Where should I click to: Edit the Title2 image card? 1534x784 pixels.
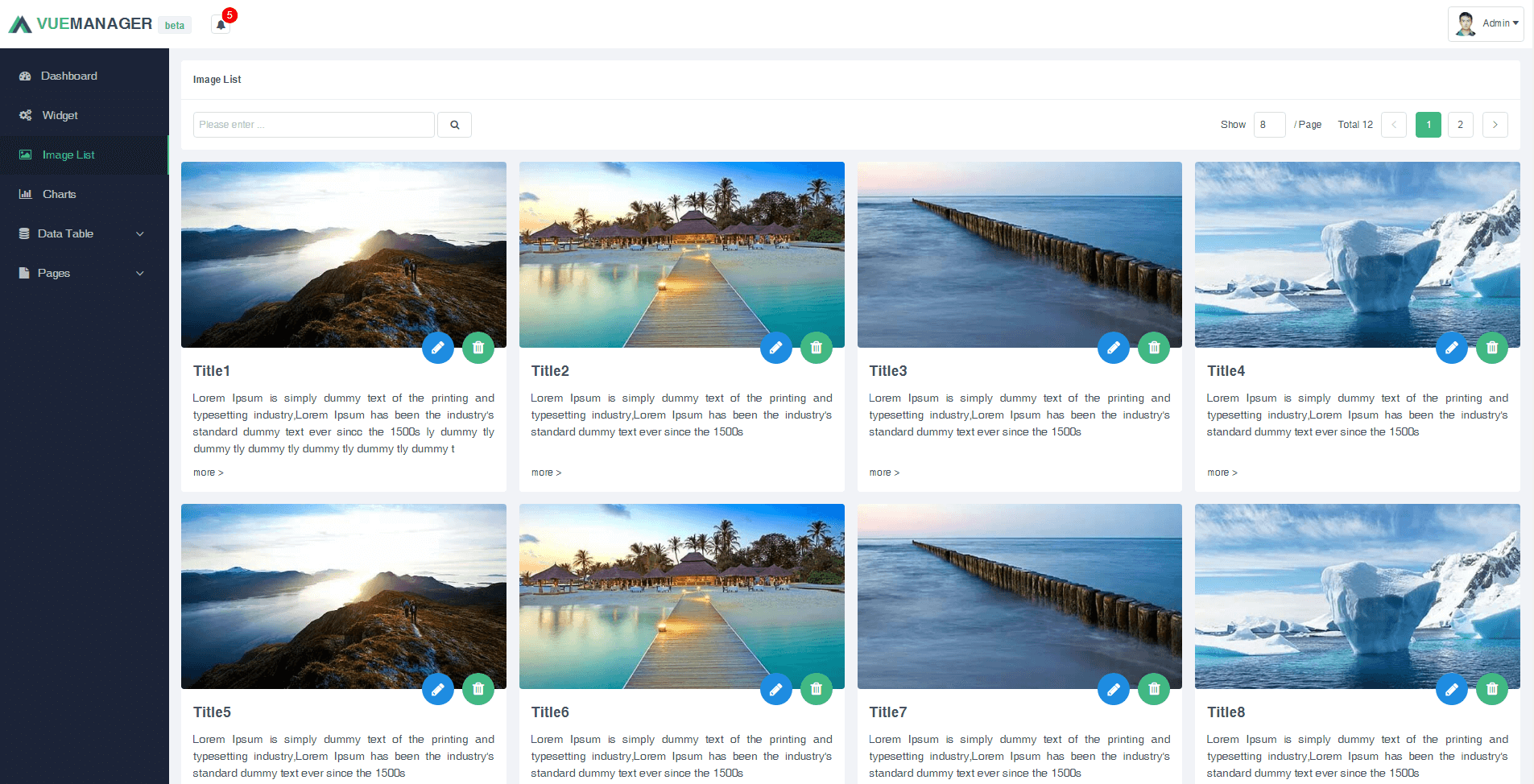point(776,348)
